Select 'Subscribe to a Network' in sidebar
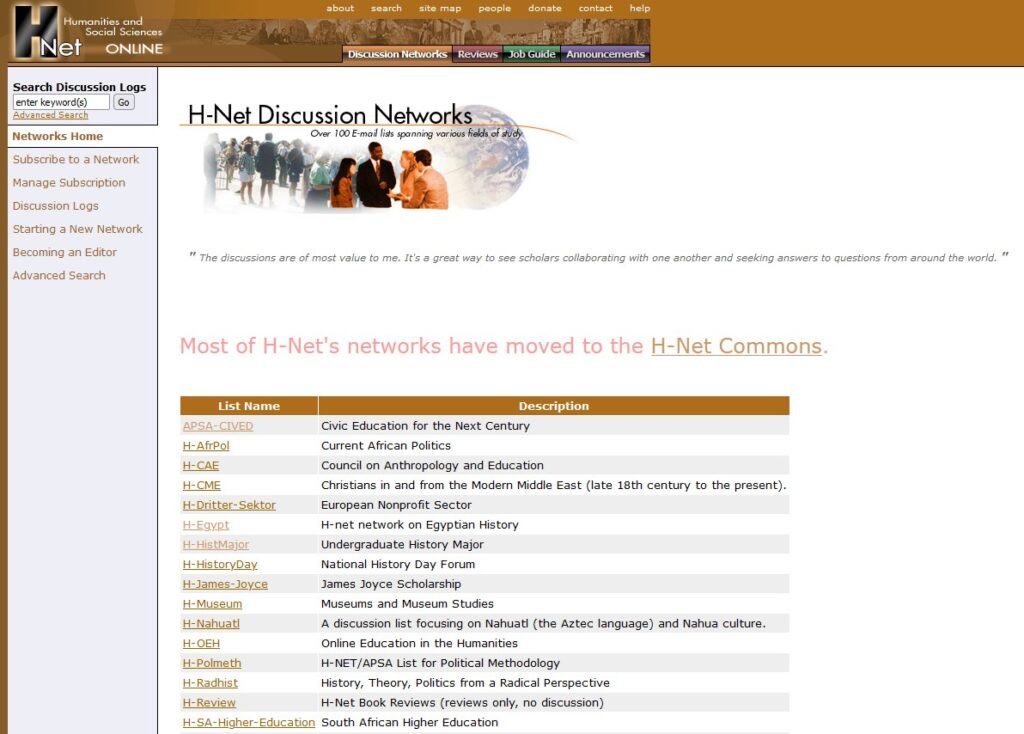The height and width of the screenshot is (734, 1024). pos(76,159)
